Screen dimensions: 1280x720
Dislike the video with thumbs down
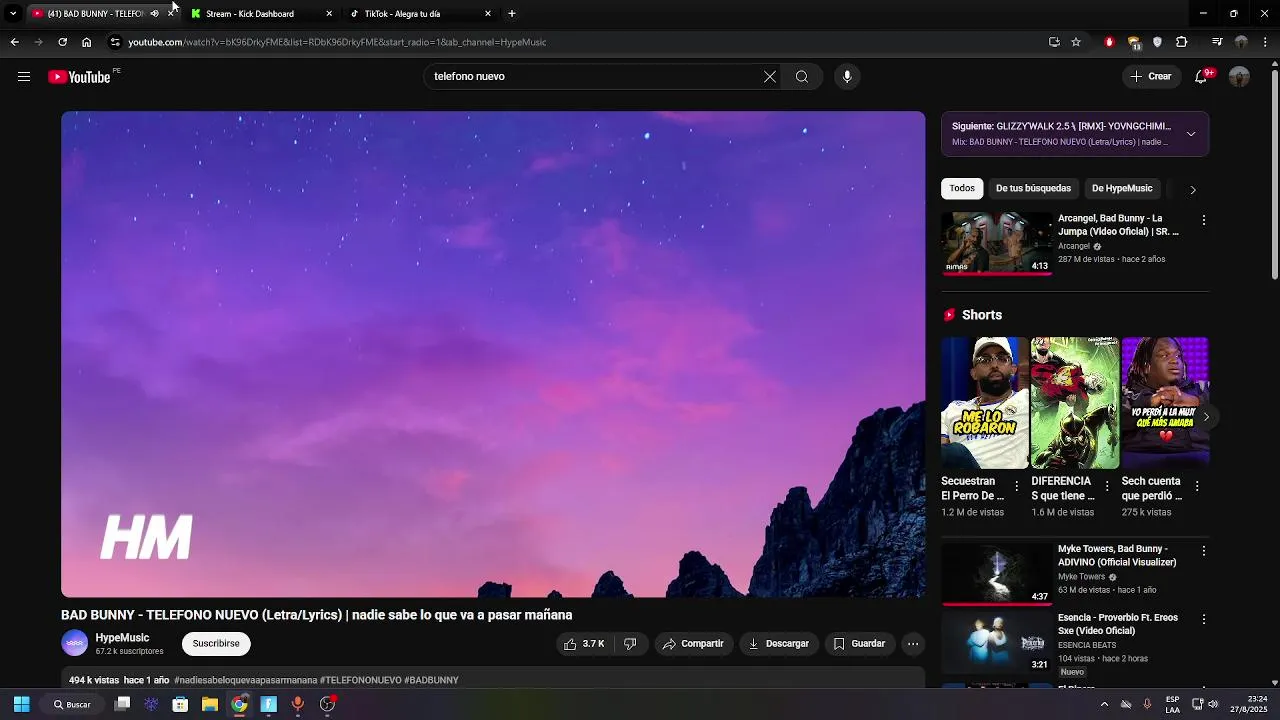[630, 644]
